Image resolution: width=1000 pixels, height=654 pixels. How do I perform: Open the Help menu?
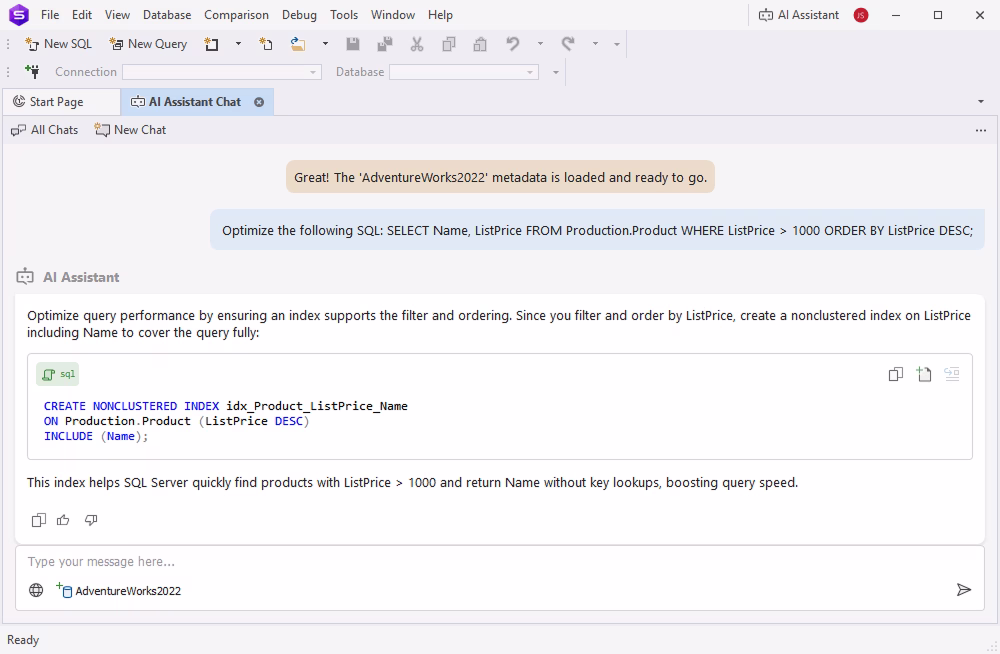click(440, 15)
